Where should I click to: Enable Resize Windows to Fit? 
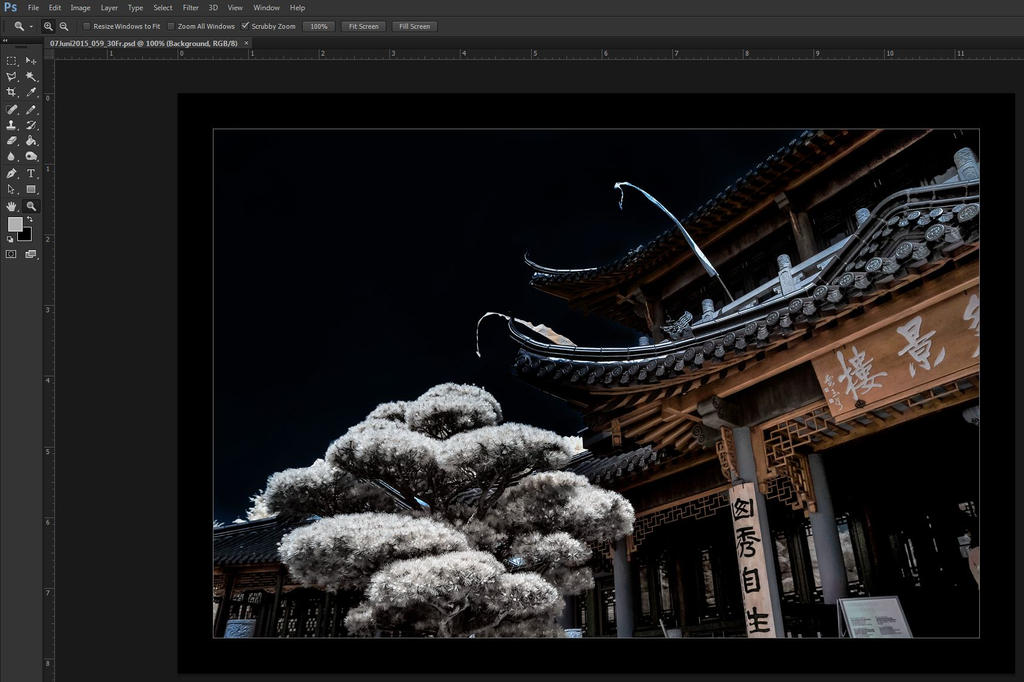coord(86,26)
